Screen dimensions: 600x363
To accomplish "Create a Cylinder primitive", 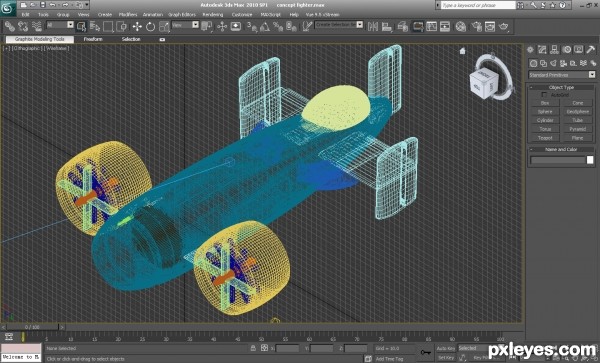I will point(545,120).
